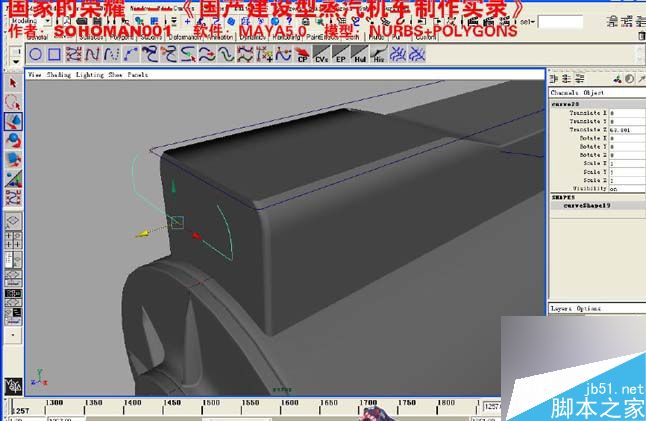
Task: Switch to the Deformation shelf tab
Action: pyautogui.click(x=184, y=37)
